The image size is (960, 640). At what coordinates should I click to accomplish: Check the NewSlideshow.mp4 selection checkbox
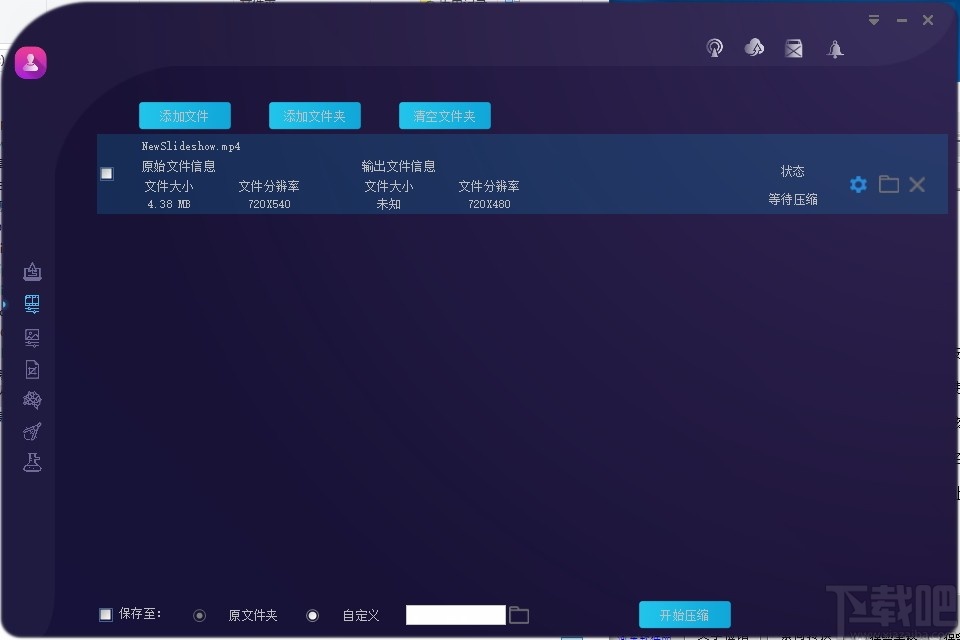click(106, 173)
